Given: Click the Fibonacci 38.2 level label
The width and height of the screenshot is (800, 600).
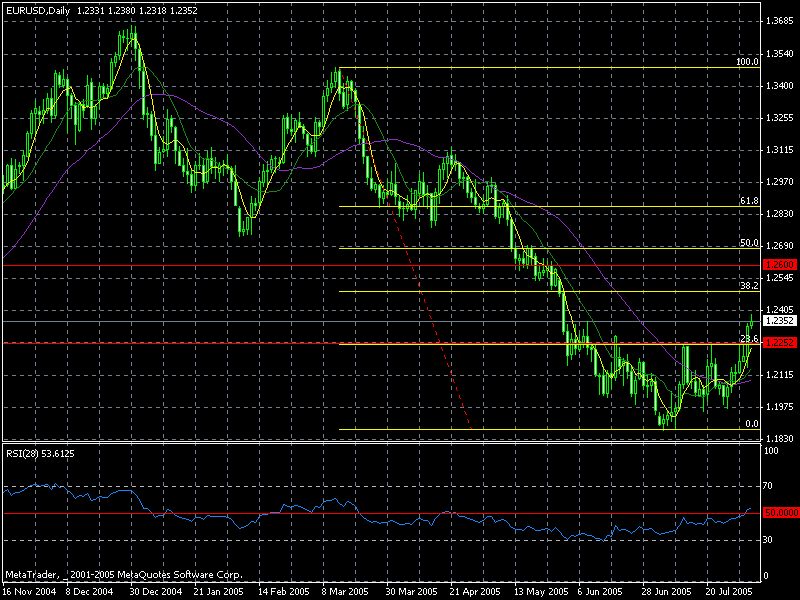Looking at the screenshot, I should 749,286.
